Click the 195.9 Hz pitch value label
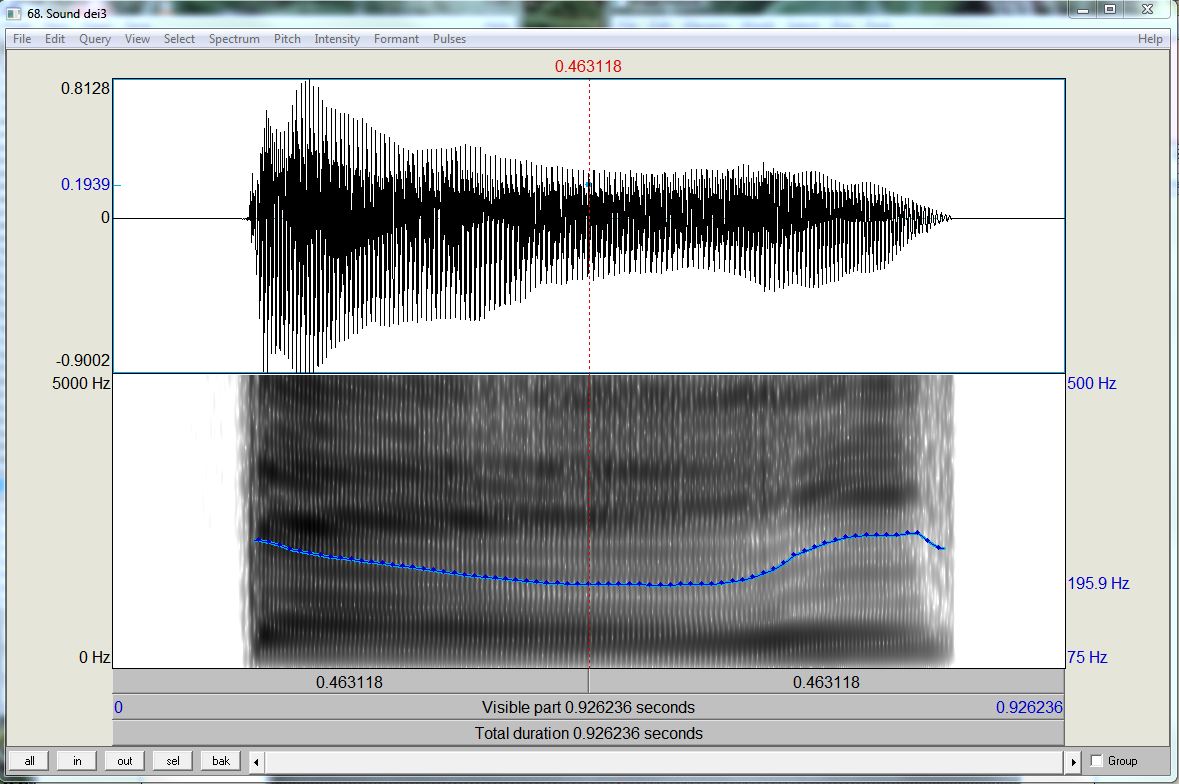This screenshot has width=1179, height=784. pyautogui.click(x=1098, y=583)
